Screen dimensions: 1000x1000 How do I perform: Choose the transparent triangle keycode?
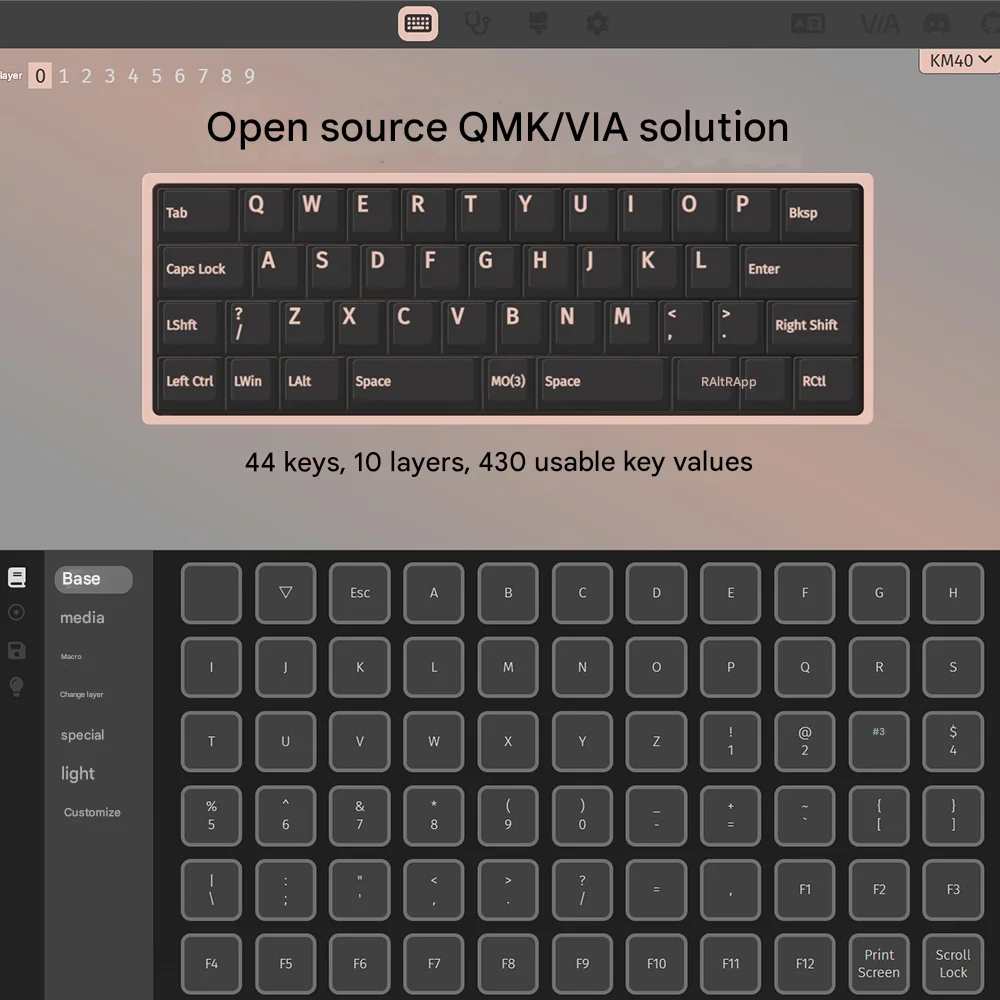click(286, 593)
